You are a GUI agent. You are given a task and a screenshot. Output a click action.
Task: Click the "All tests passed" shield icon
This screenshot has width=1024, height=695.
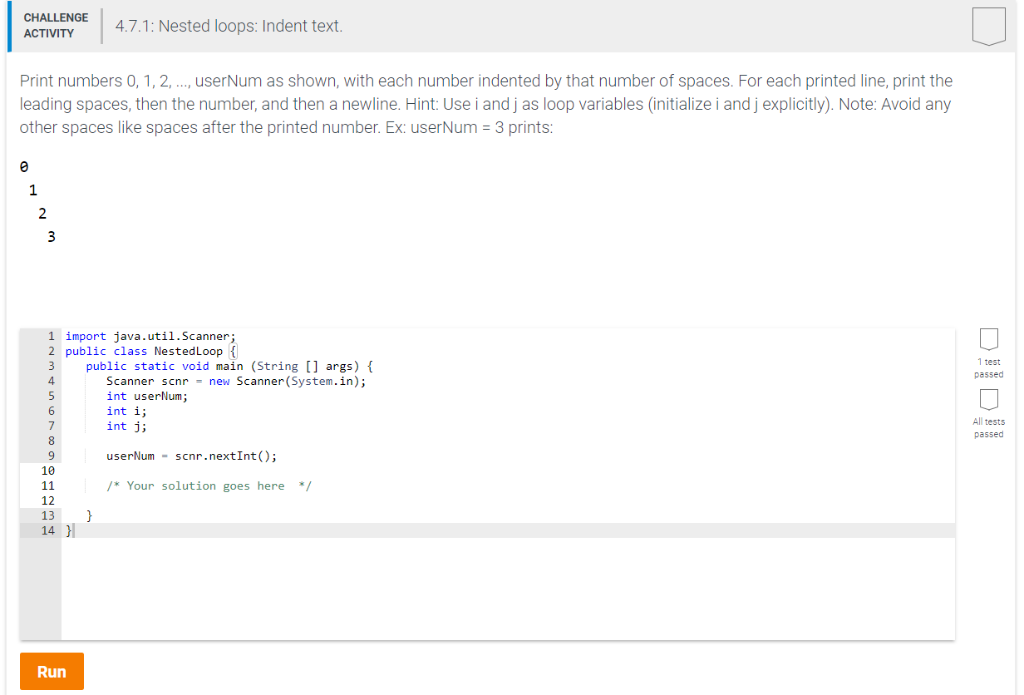click(x=988, y=400)
